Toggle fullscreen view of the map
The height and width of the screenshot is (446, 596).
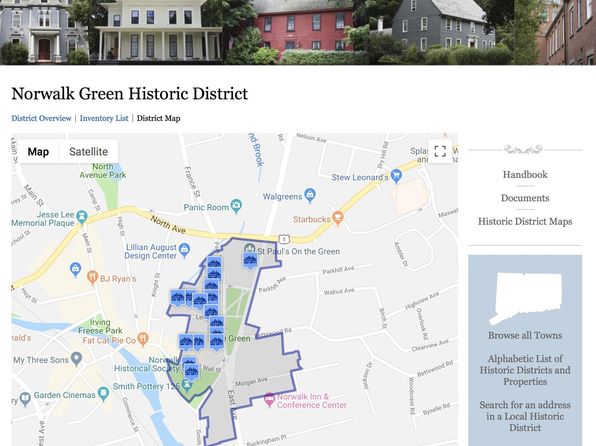[x=440, y=151]
